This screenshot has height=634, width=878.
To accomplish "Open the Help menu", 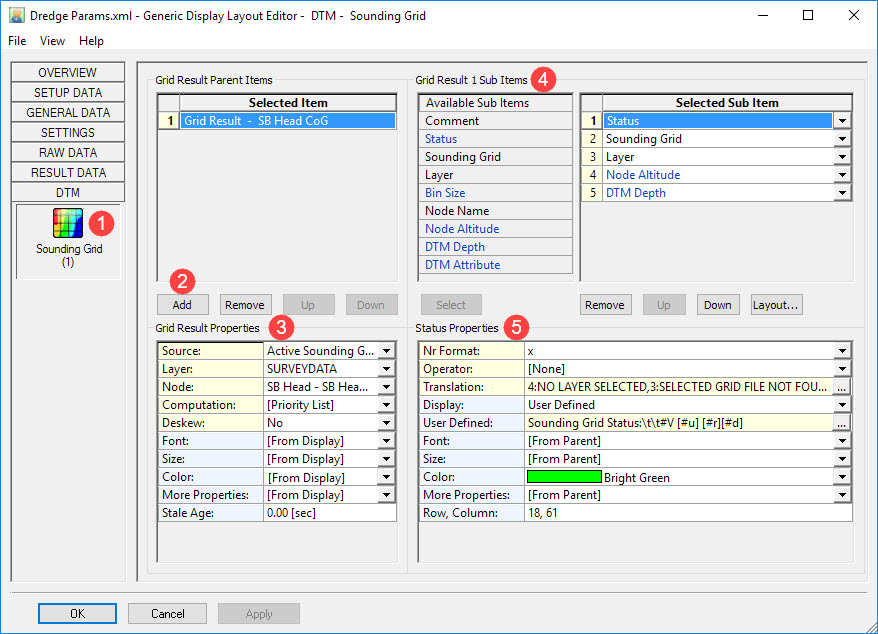I will [x=91, y=41].
